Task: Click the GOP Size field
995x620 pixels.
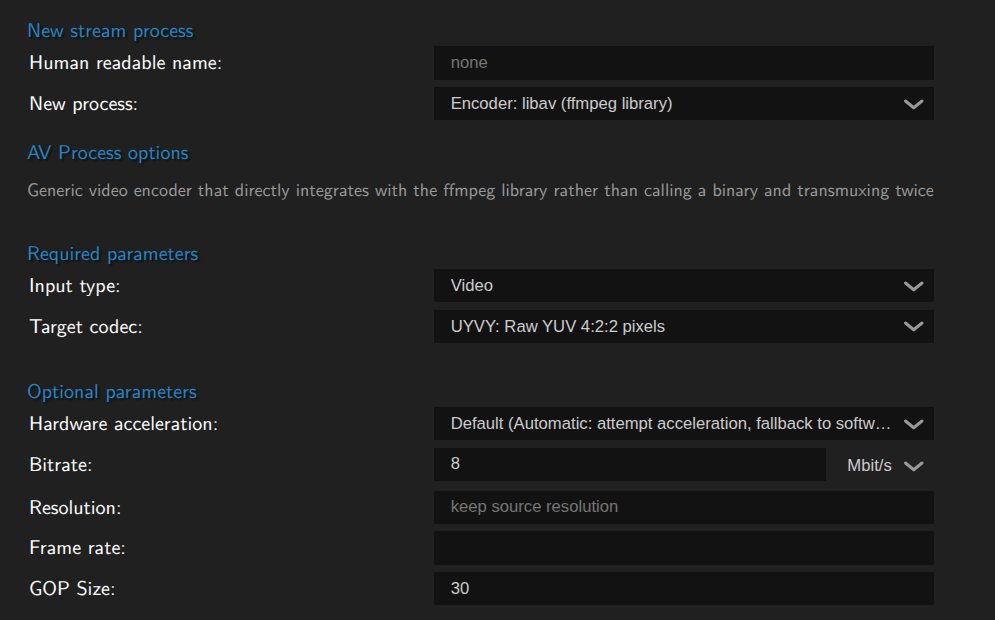Action: point(683,588)
